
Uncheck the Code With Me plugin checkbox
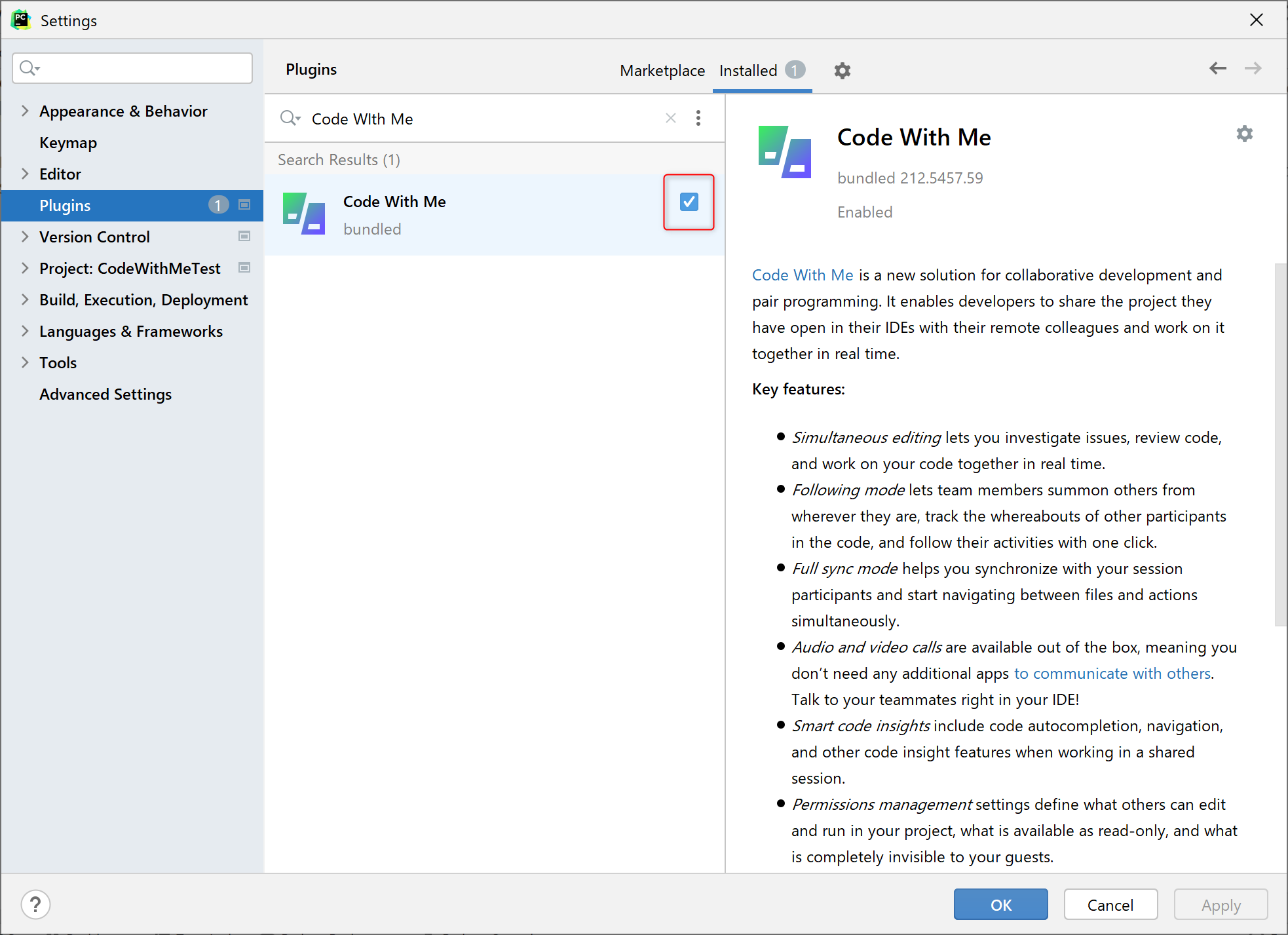[x=689, y=202]
